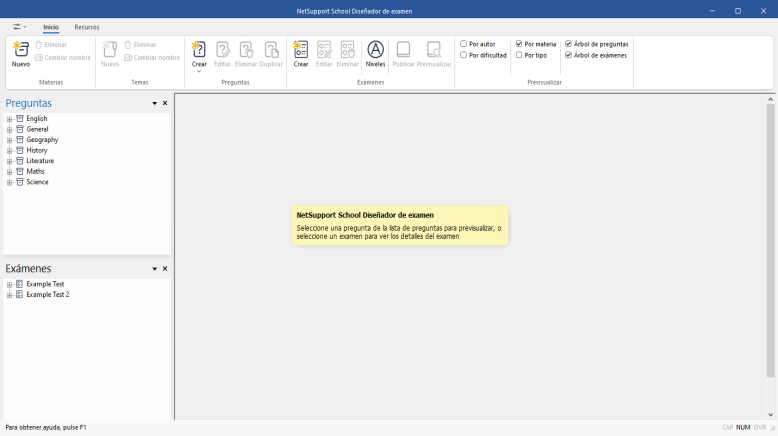Image resolution: width=778 pixels, height=436 pixels.
Task: Enable the Por tipo checkbox
Action: (519, 55)
